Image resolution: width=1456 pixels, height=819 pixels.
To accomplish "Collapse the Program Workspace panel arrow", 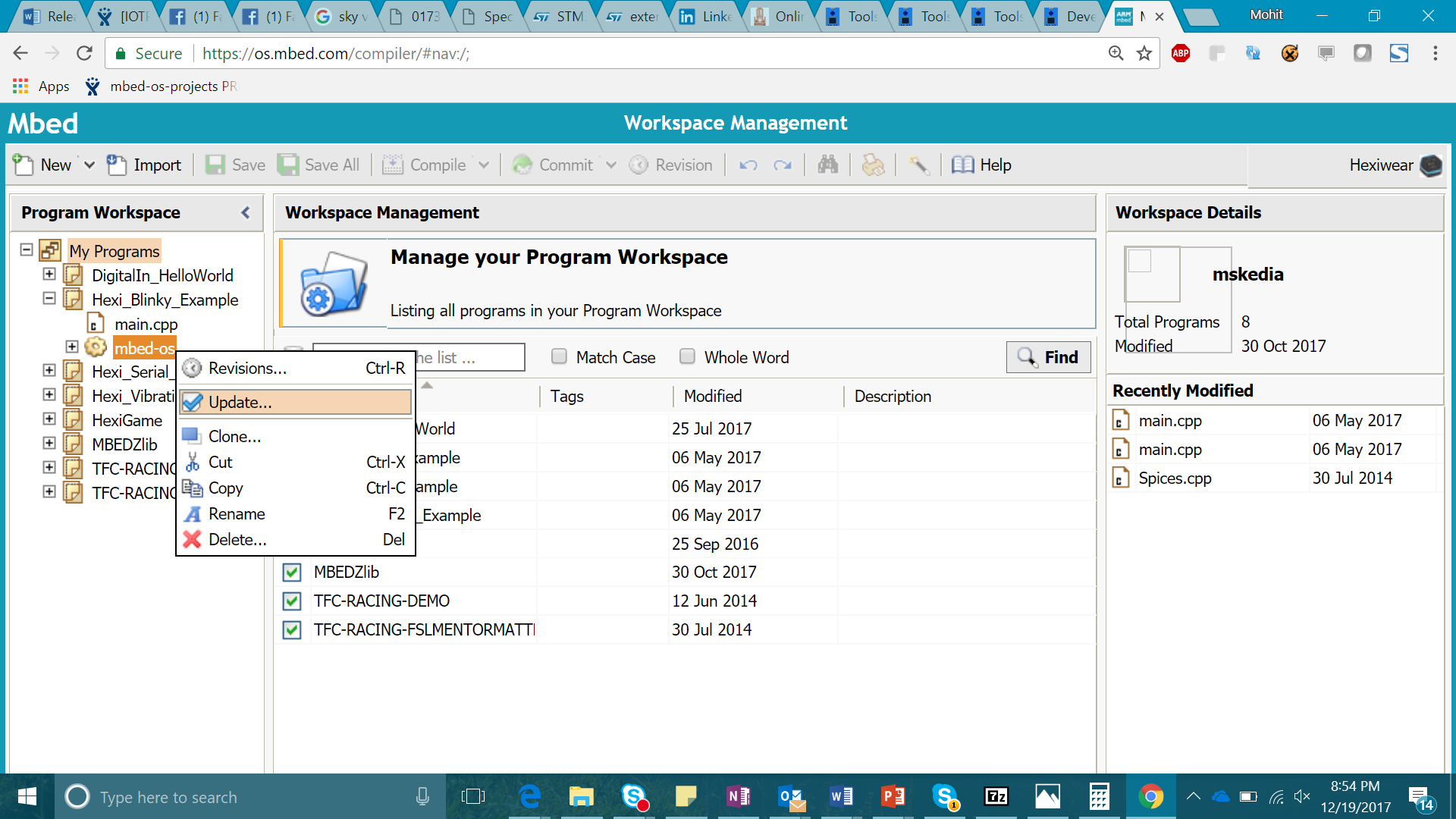I will (245, 212).
